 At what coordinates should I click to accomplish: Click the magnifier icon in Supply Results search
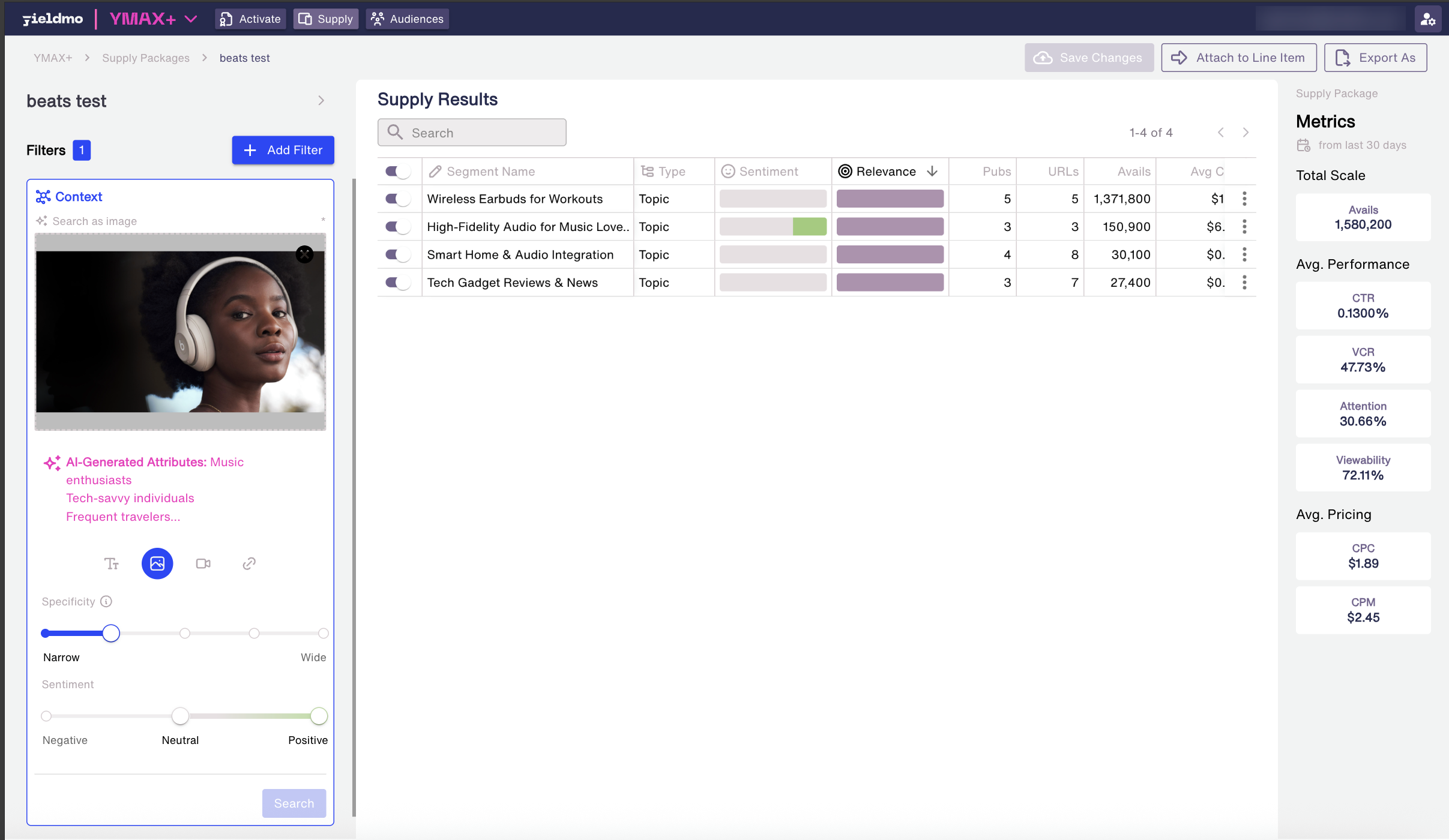pos(395,132)
